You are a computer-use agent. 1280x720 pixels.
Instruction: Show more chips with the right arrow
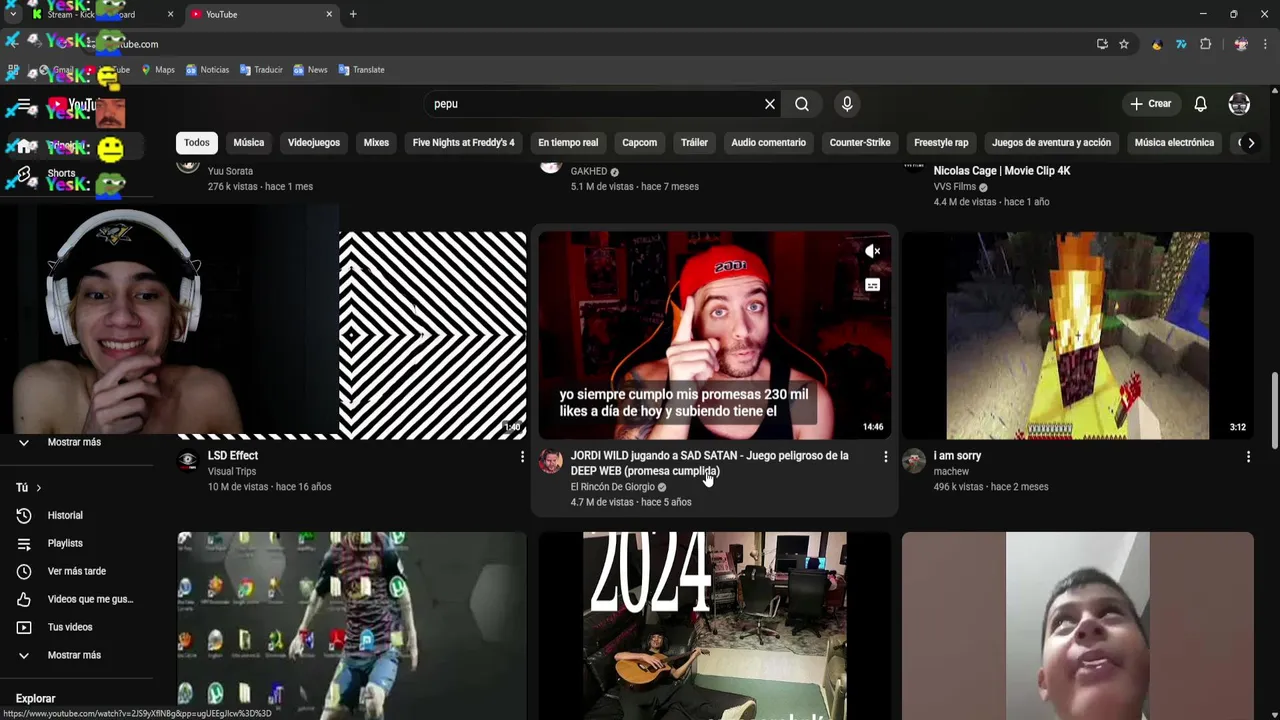tap(1251, 142)
